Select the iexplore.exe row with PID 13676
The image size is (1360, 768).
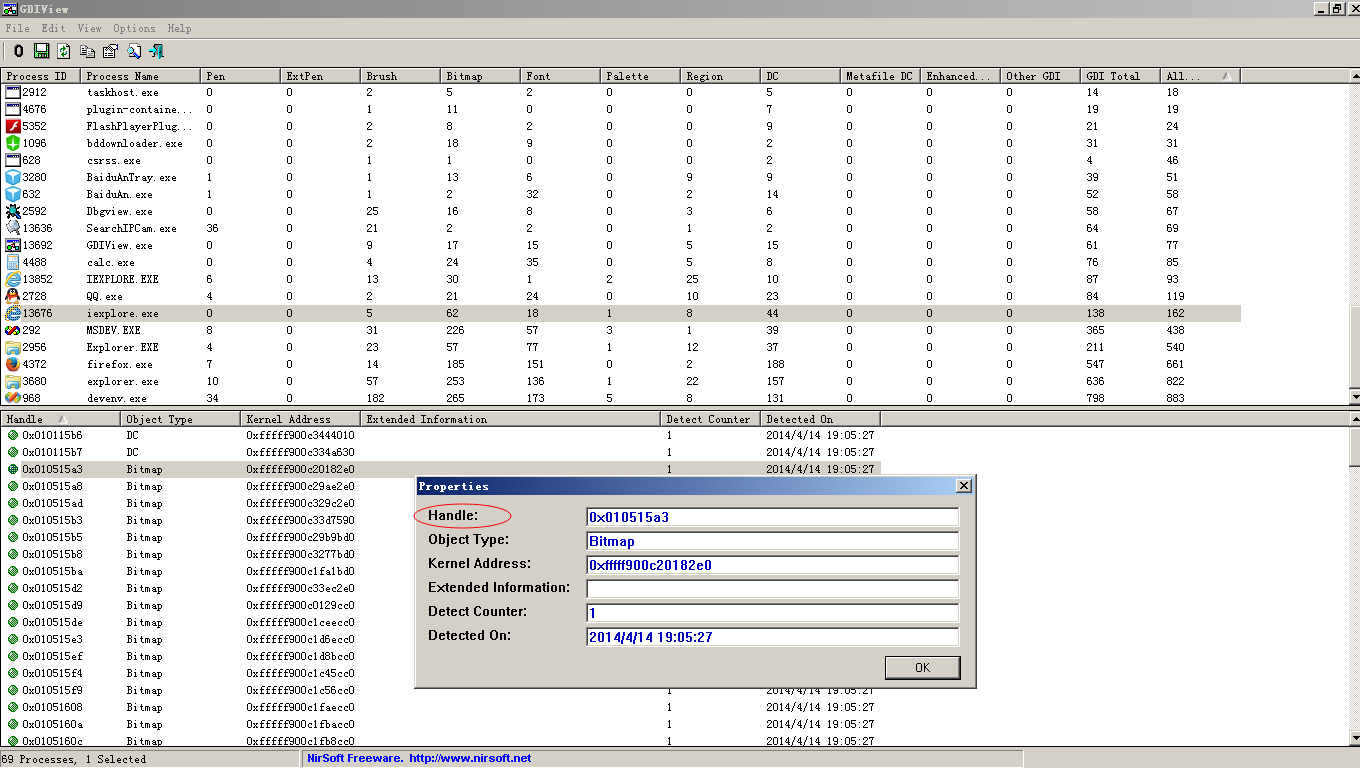click(x=621, y=313)
